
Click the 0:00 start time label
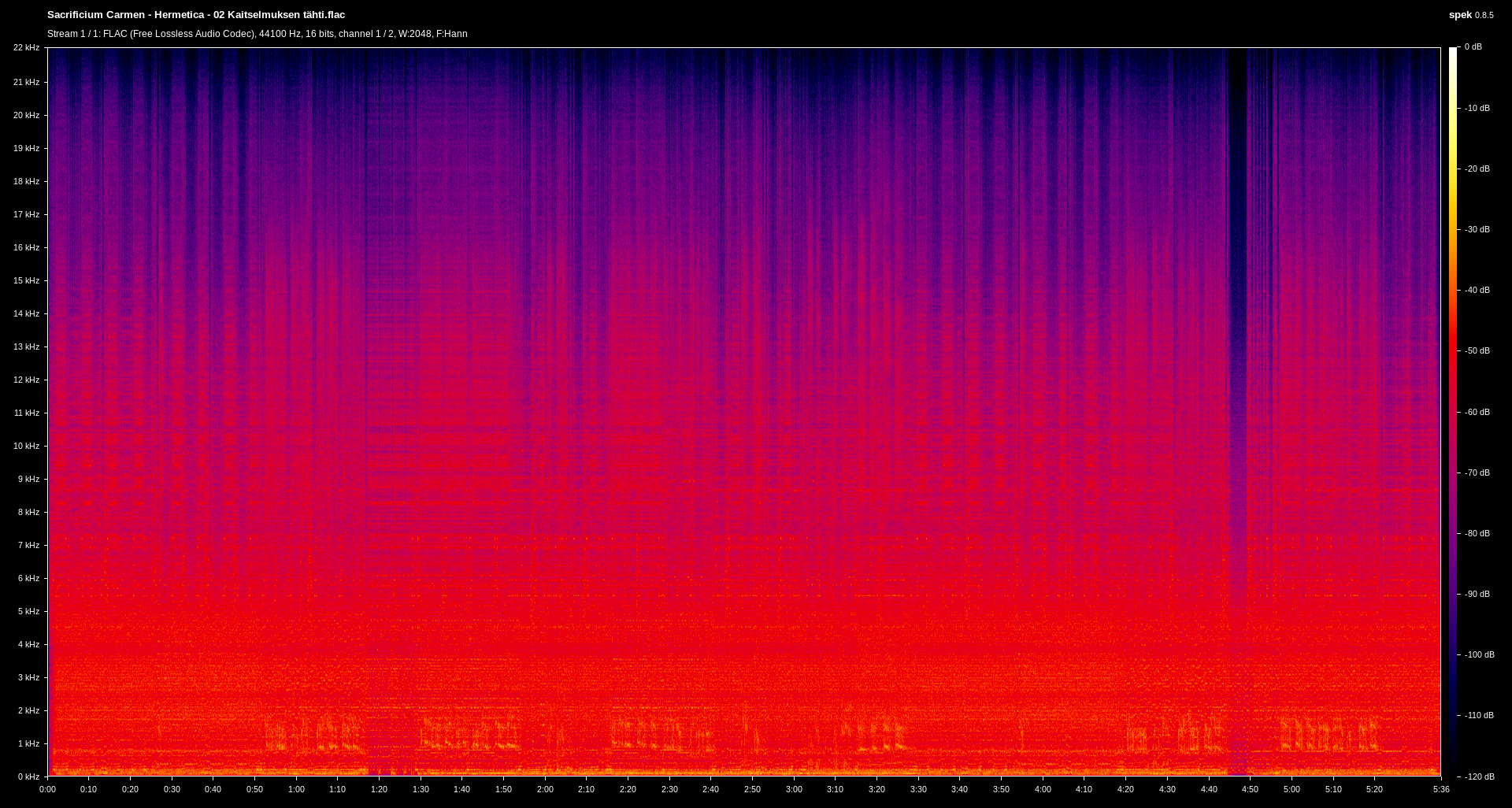[x=47, y=789]
